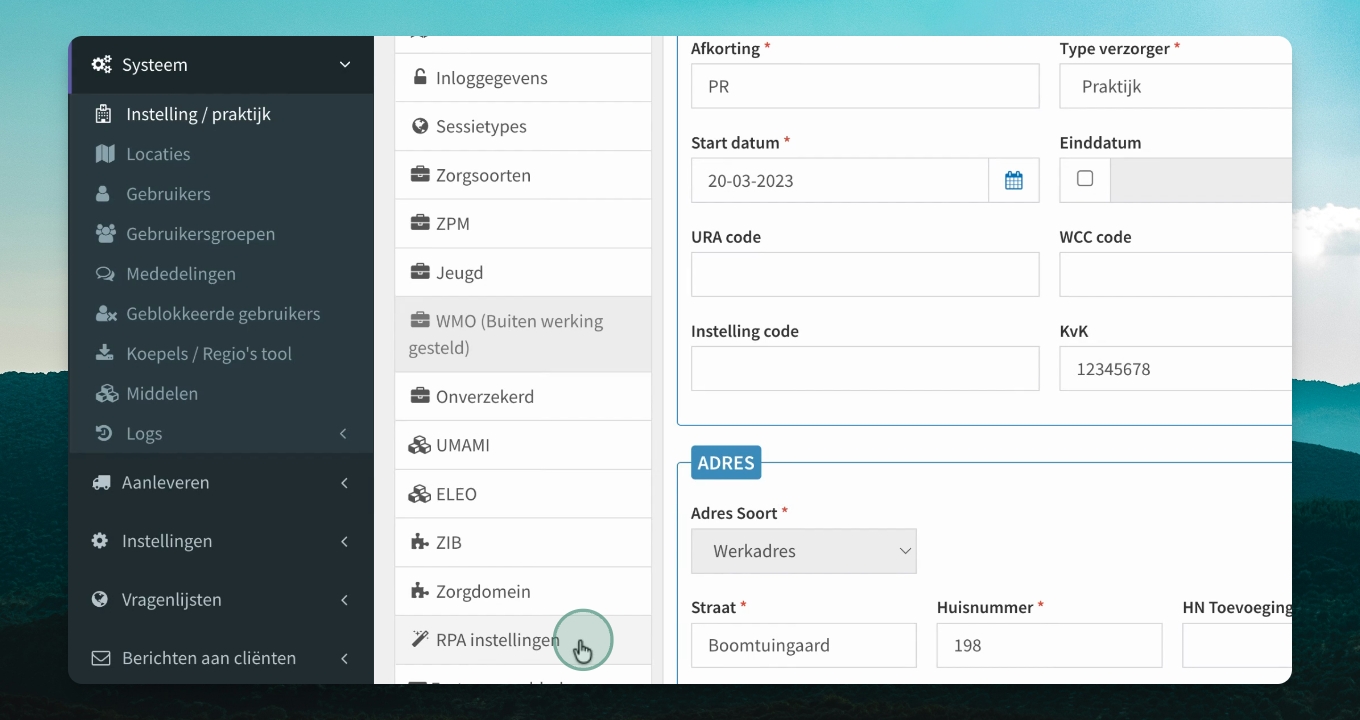The height and width of the screenshot is (720, 1360).
Task: Open the Sessietypes settings tab
Action: [523, 127]
